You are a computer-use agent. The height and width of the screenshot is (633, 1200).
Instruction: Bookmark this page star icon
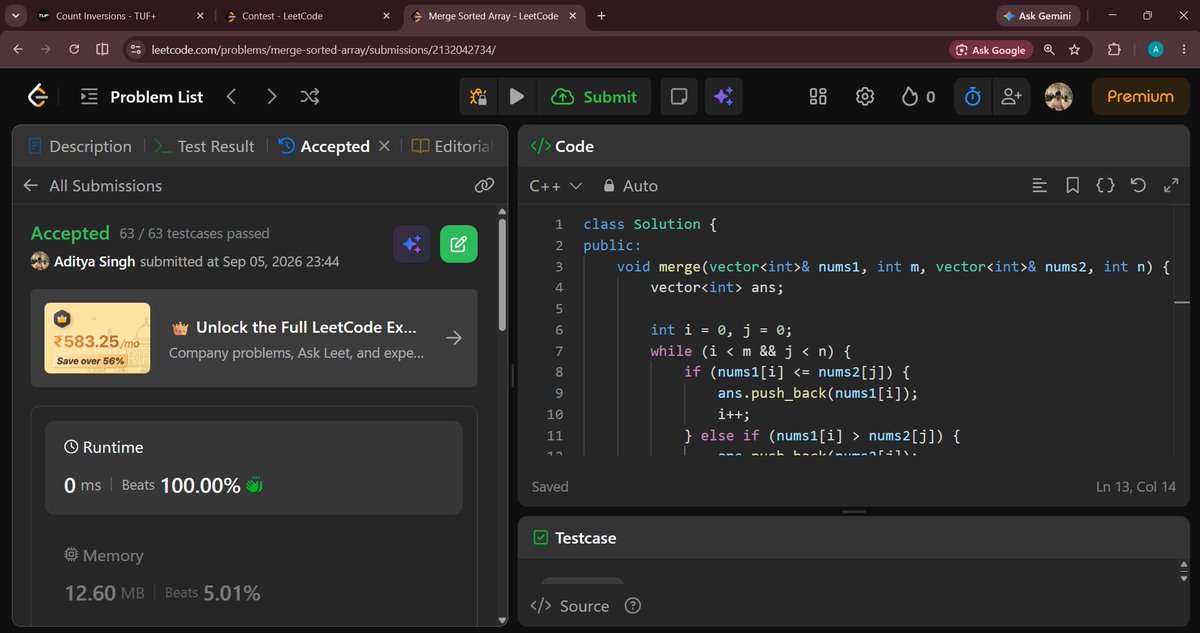coord(1074,49)
